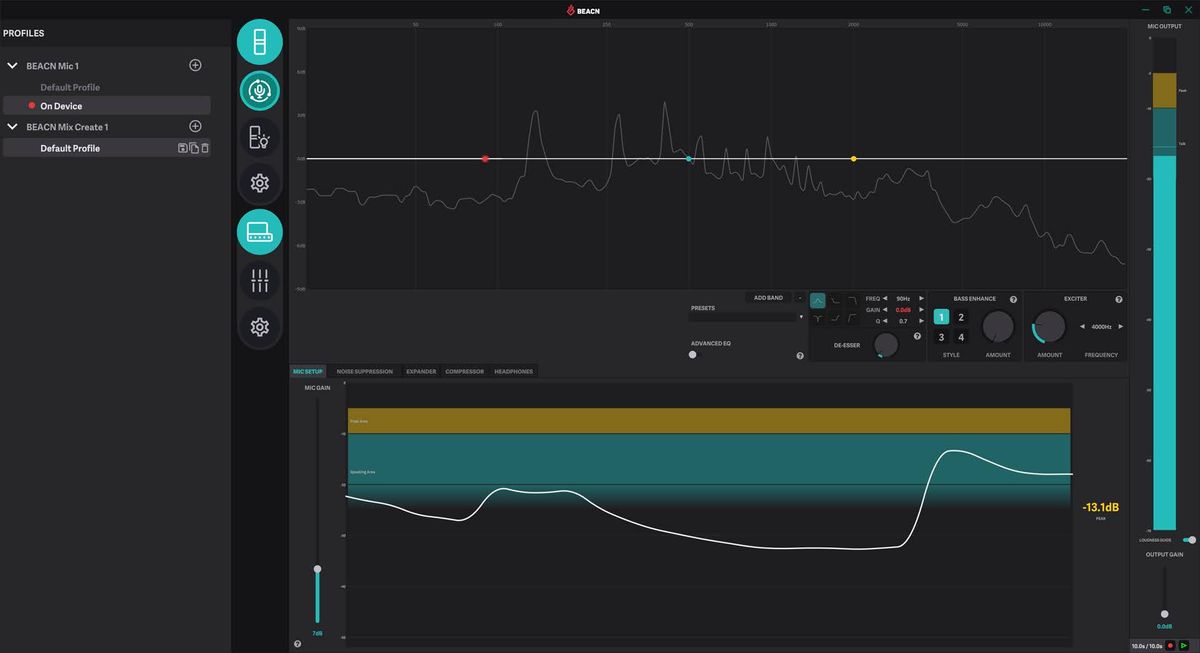The width and height of the screenshot is (1200, 653).
Task: Open the Noise Suppression tab
Action: pyautogui.click(x=363, y=371)
